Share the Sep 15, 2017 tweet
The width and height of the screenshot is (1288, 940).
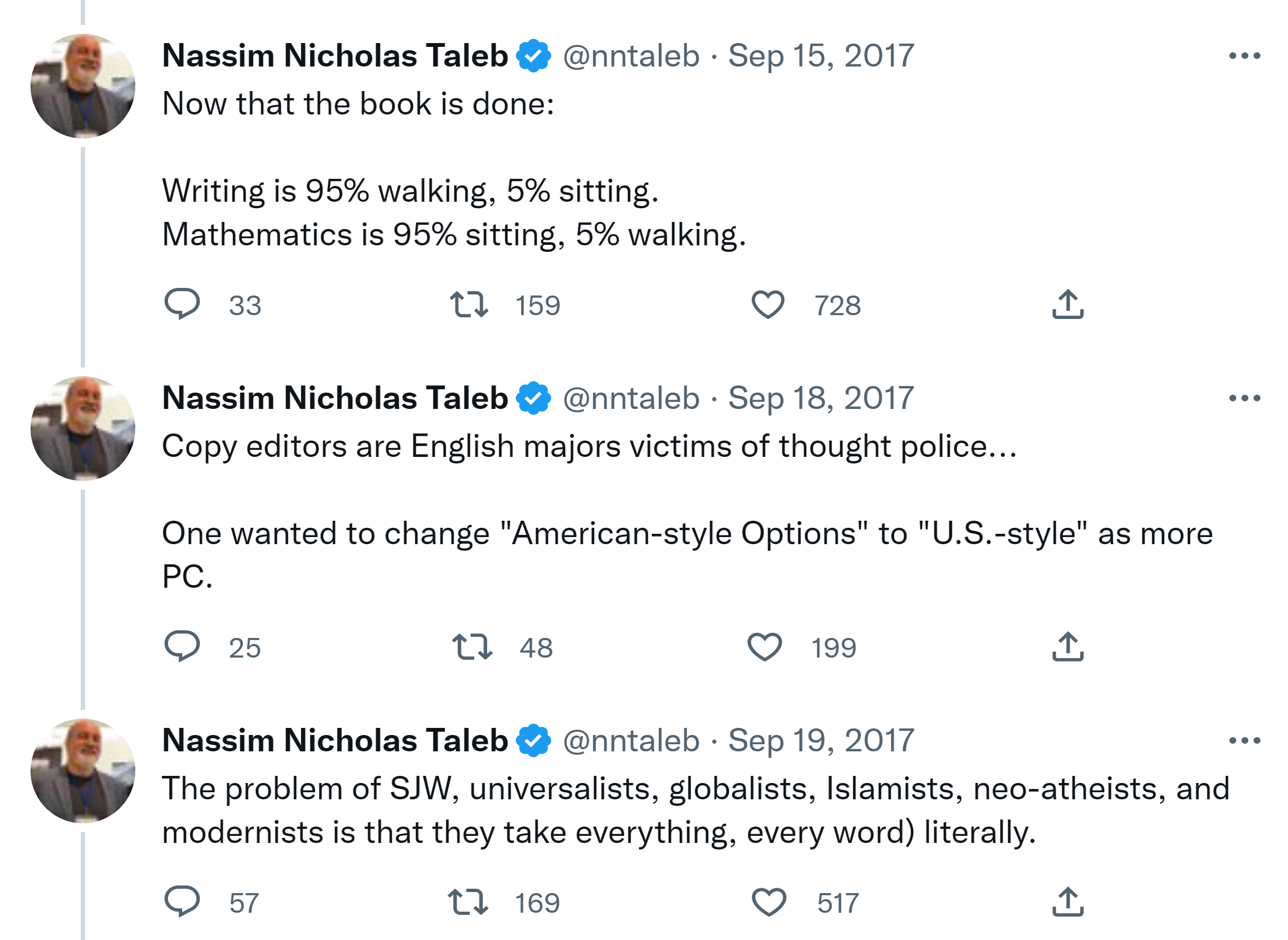1067,304
